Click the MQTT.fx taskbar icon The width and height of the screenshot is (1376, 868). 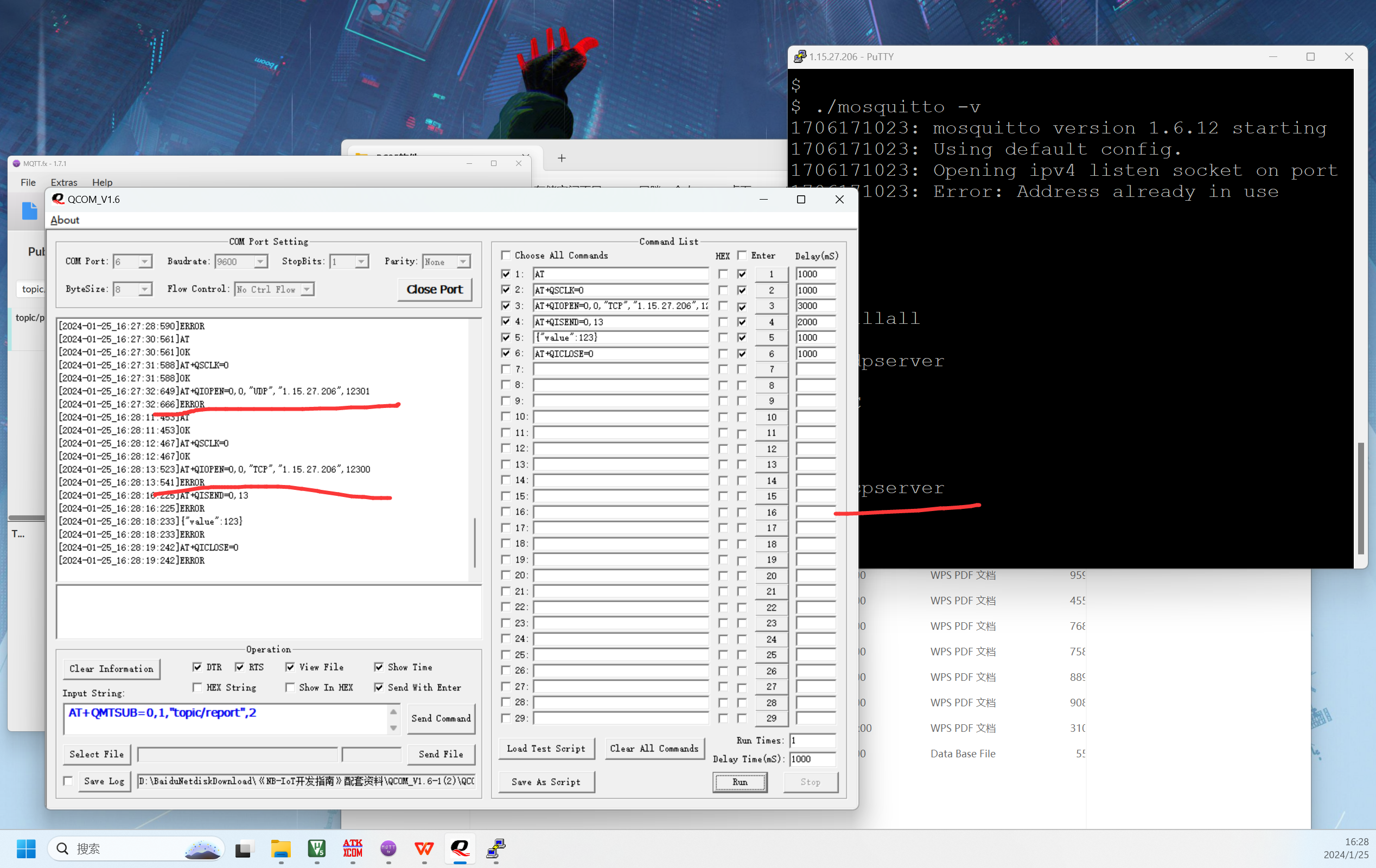pos(388,848)
